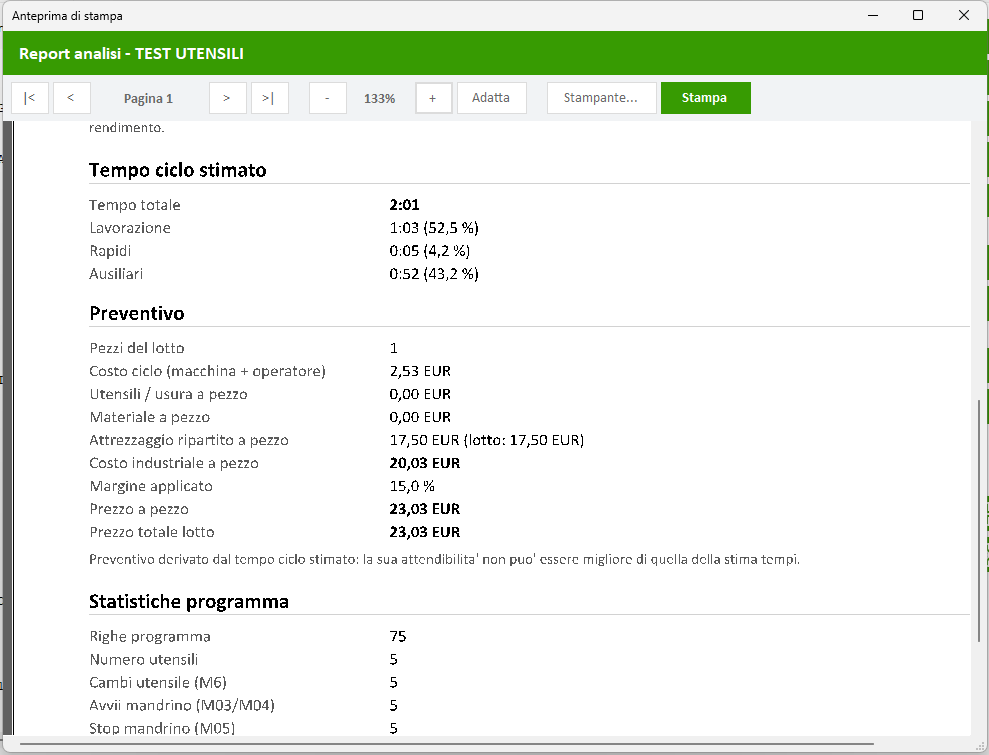Image resolution: width=989 pixels, height=755 pixels.
Task: Select the Preventivo derivato note text
Action: click(445, 559)
